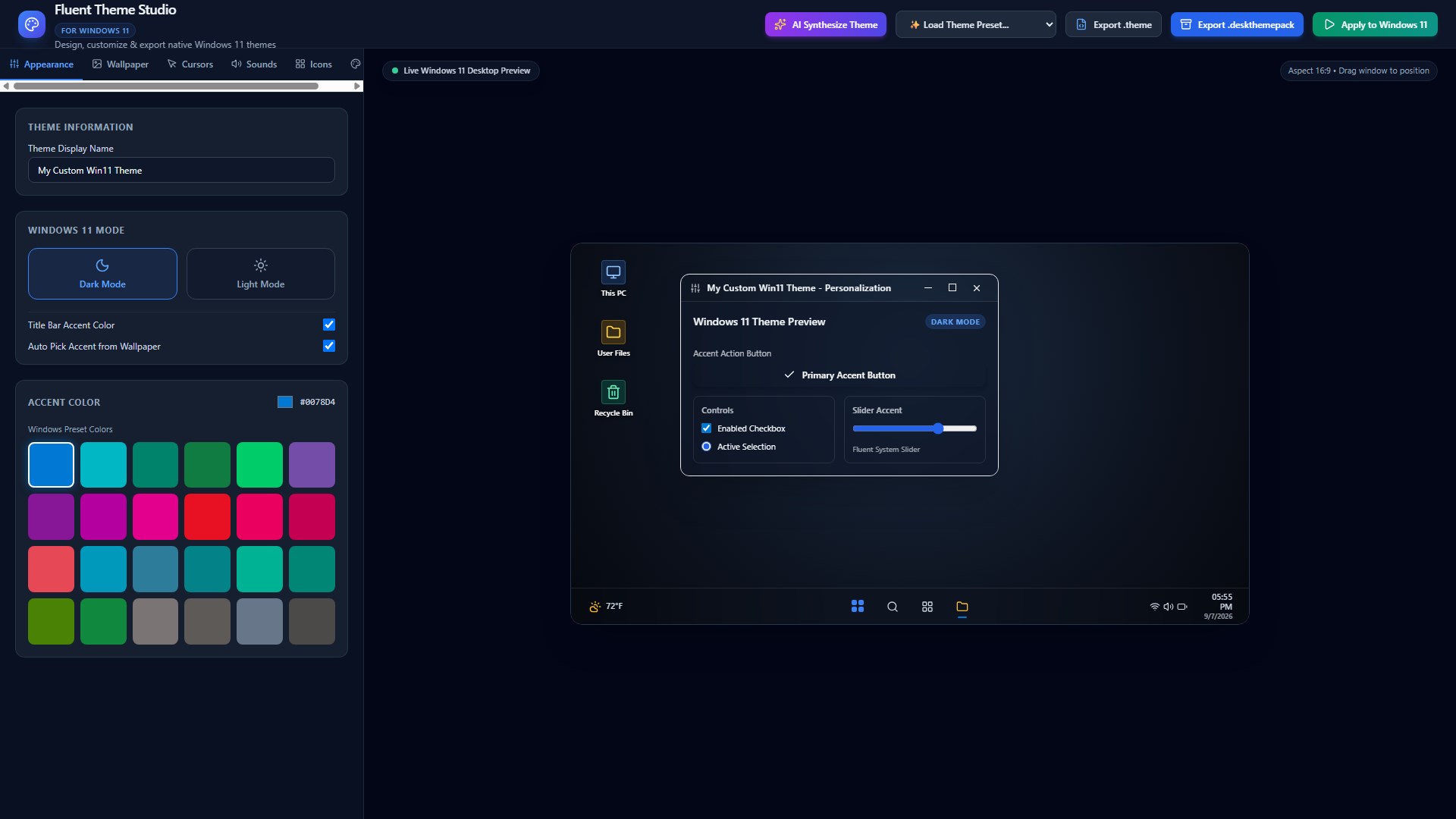This screenshot has height=819, width=1456.
Task: Click Apply to Windows 11 button
Action: coord(1375,24)
